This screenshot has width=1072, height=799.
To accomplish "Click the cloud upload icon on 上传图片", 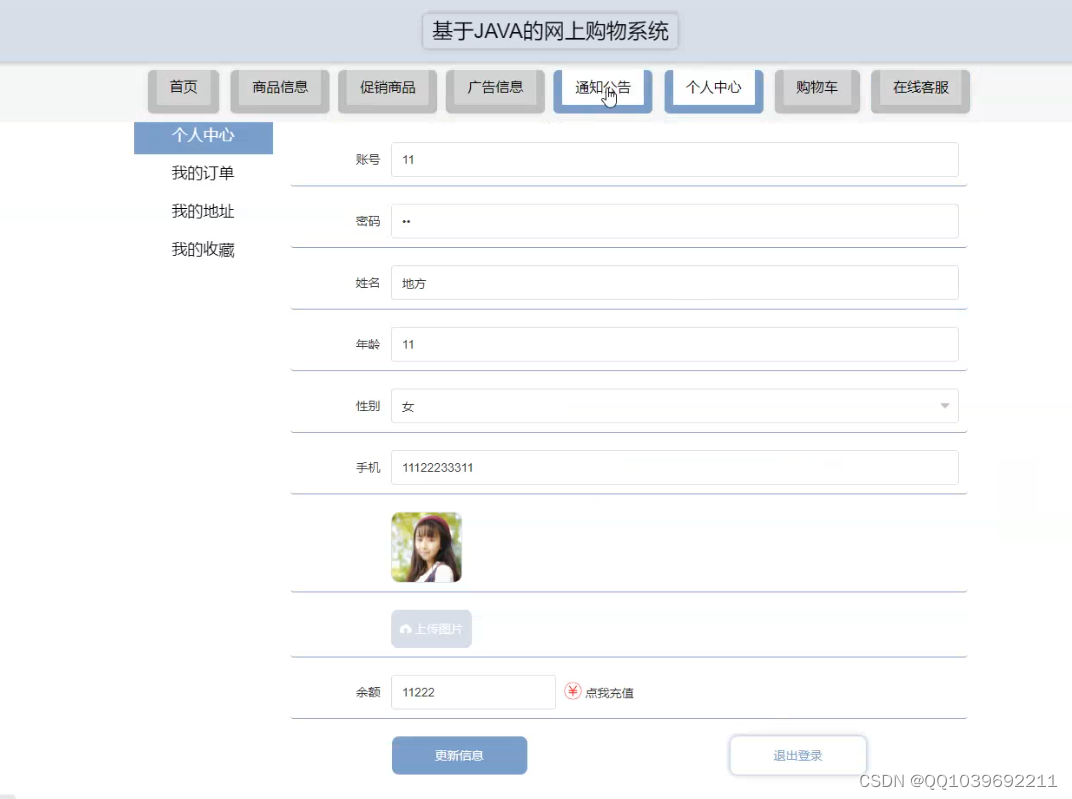I will [406, 629].
